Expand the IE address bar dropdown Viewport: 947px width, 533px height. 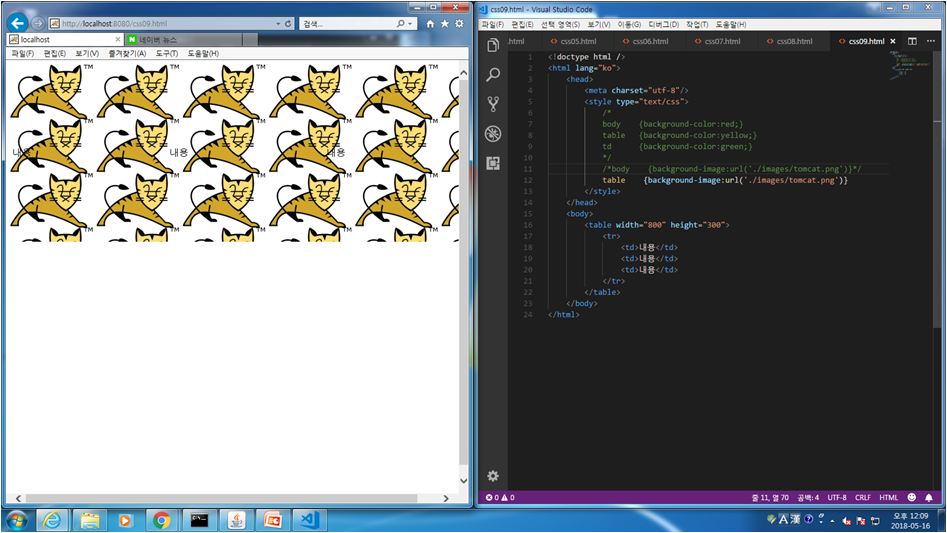(x=278, y=24)
